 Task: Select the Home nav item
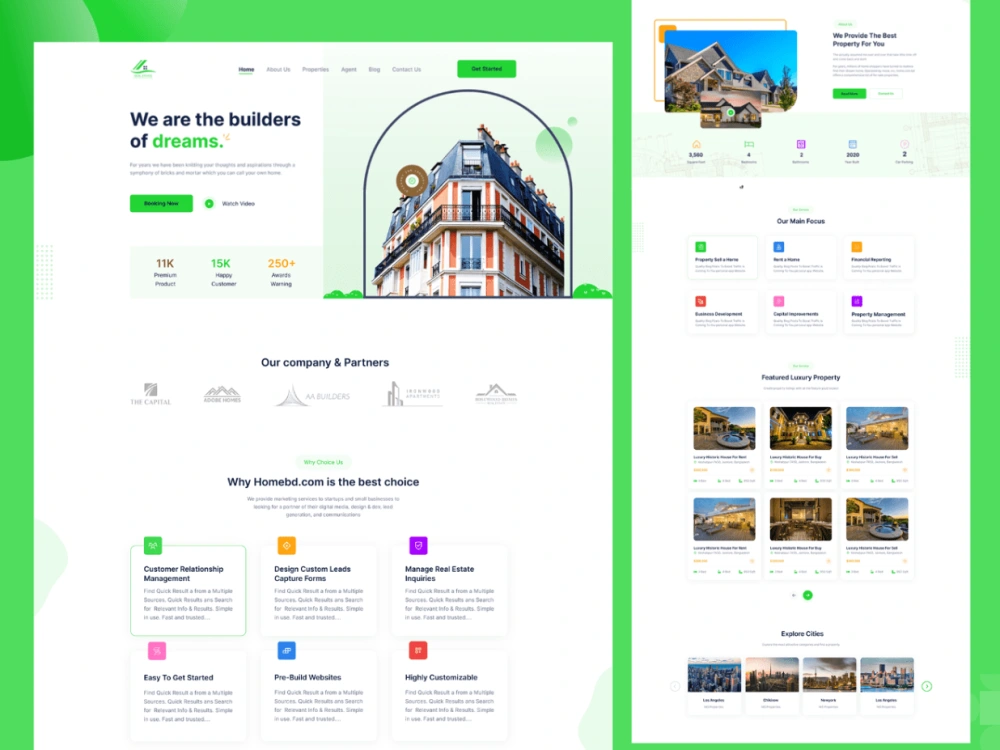pyautogui.click(x=246, y=70)
